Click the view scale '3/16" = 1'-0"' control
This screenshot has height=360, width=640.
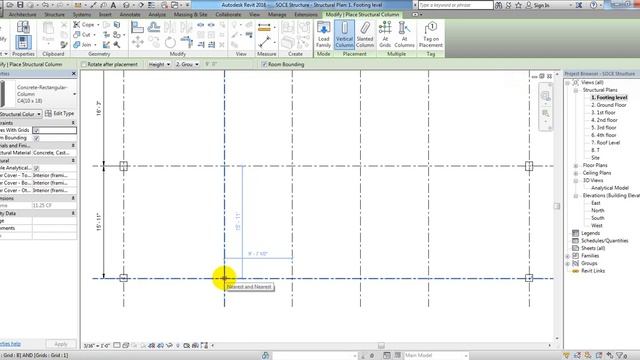coord(97,346)
